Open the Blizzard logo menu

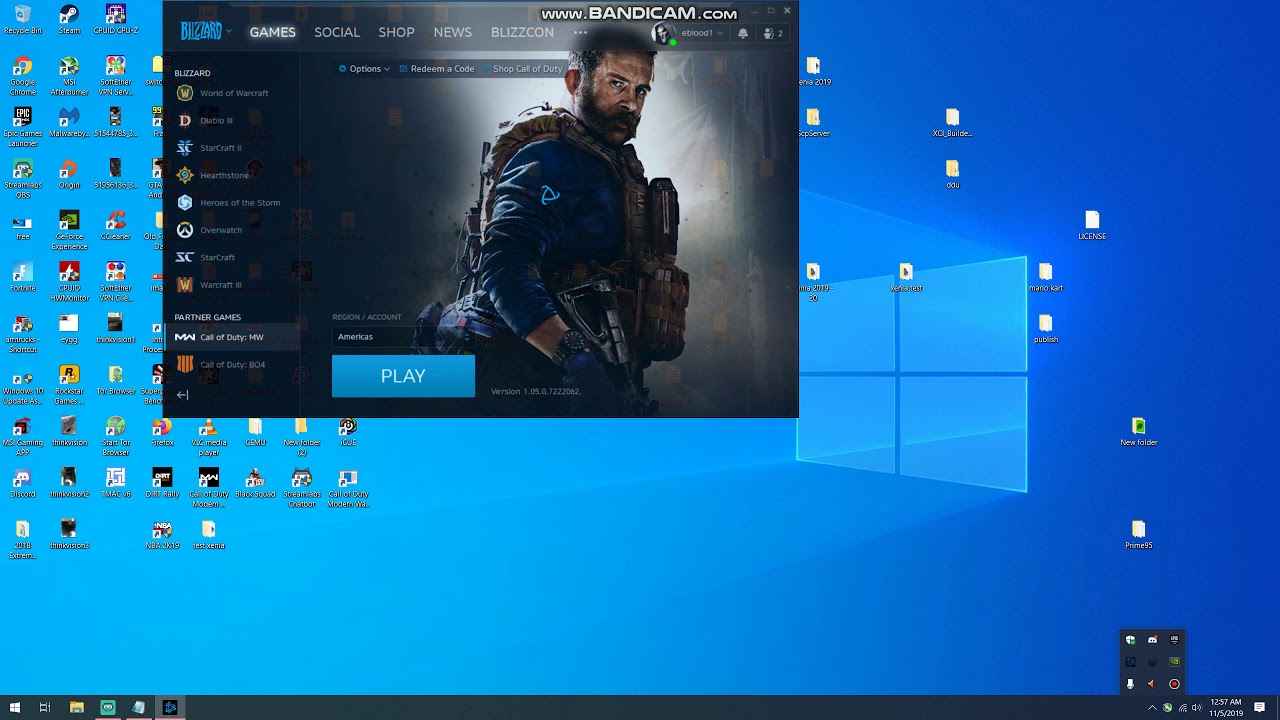[205, 32]
